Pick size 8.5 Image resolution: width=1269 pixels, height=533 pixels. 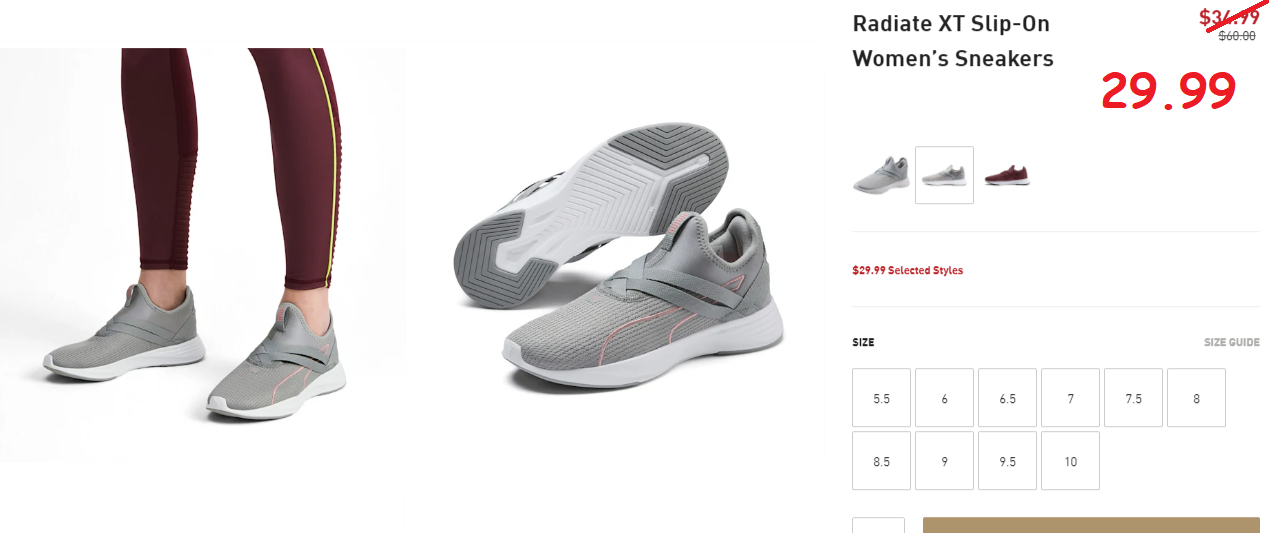click(x=881, y=461)
